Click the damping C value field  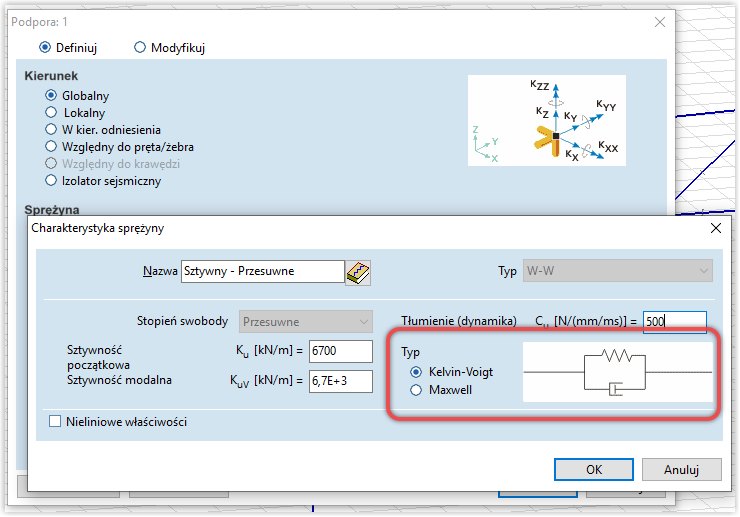(674, 322)
